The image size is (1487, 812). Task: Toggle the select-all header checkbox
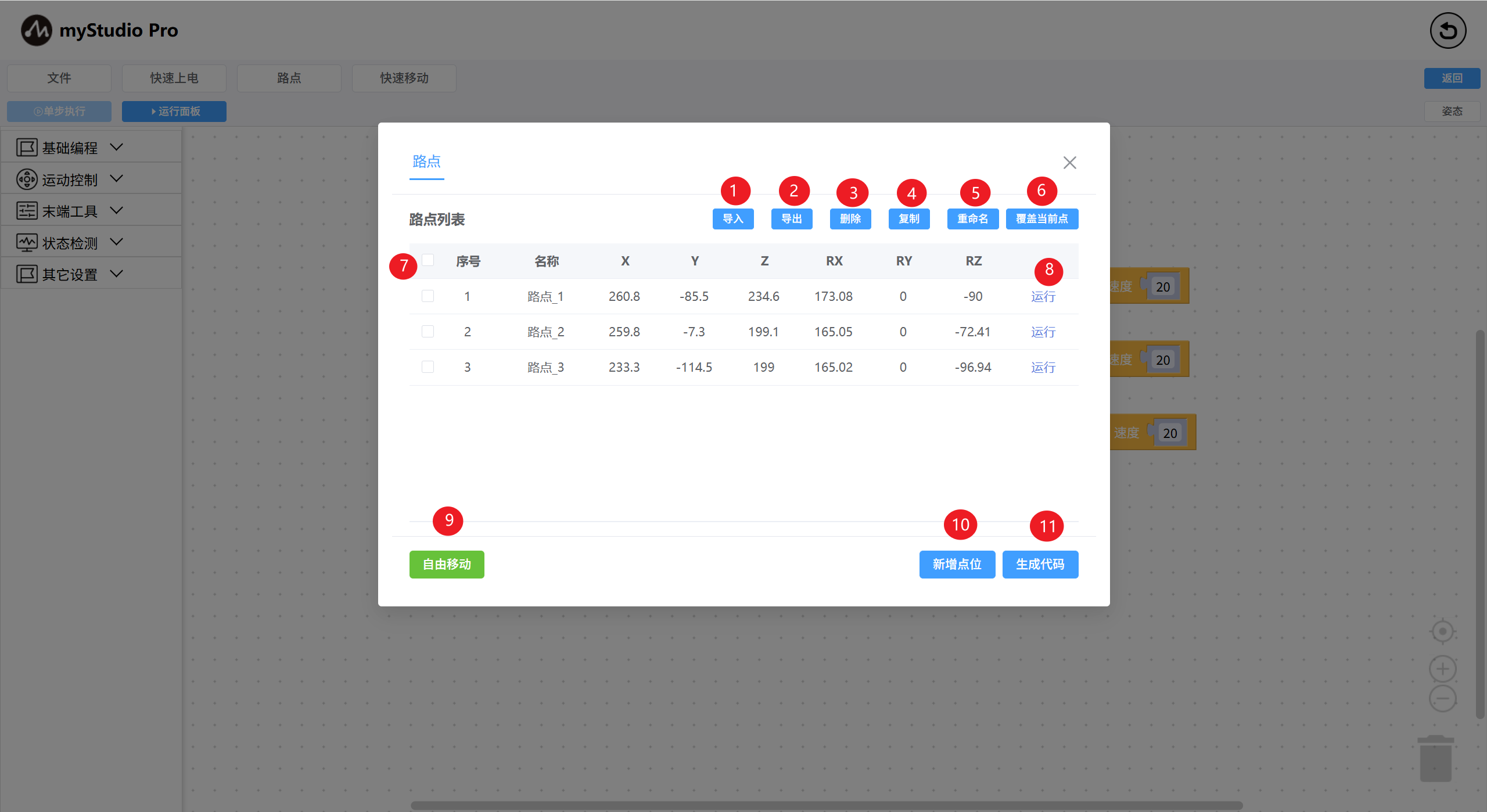point(428,260)
